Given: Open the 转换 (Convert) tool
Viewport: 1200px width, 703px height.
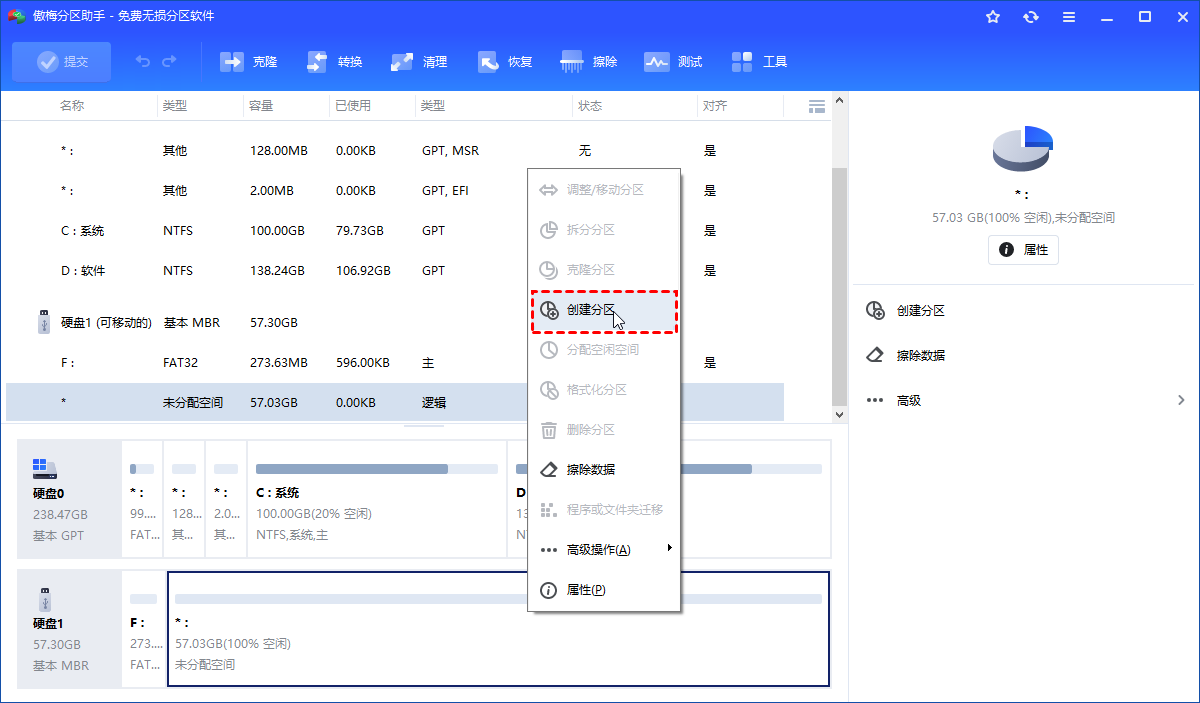Looking at the screenshot, I should (x=334, y=62).
